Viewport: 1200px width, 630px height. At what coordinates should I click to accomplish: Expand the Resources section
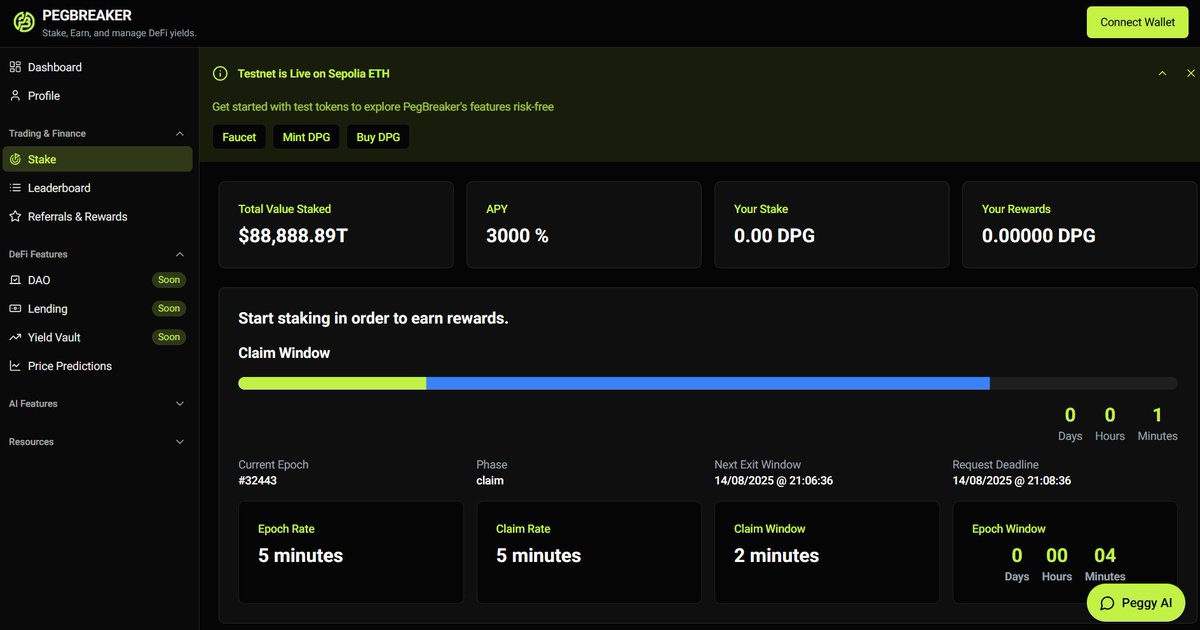click(180, 442)
